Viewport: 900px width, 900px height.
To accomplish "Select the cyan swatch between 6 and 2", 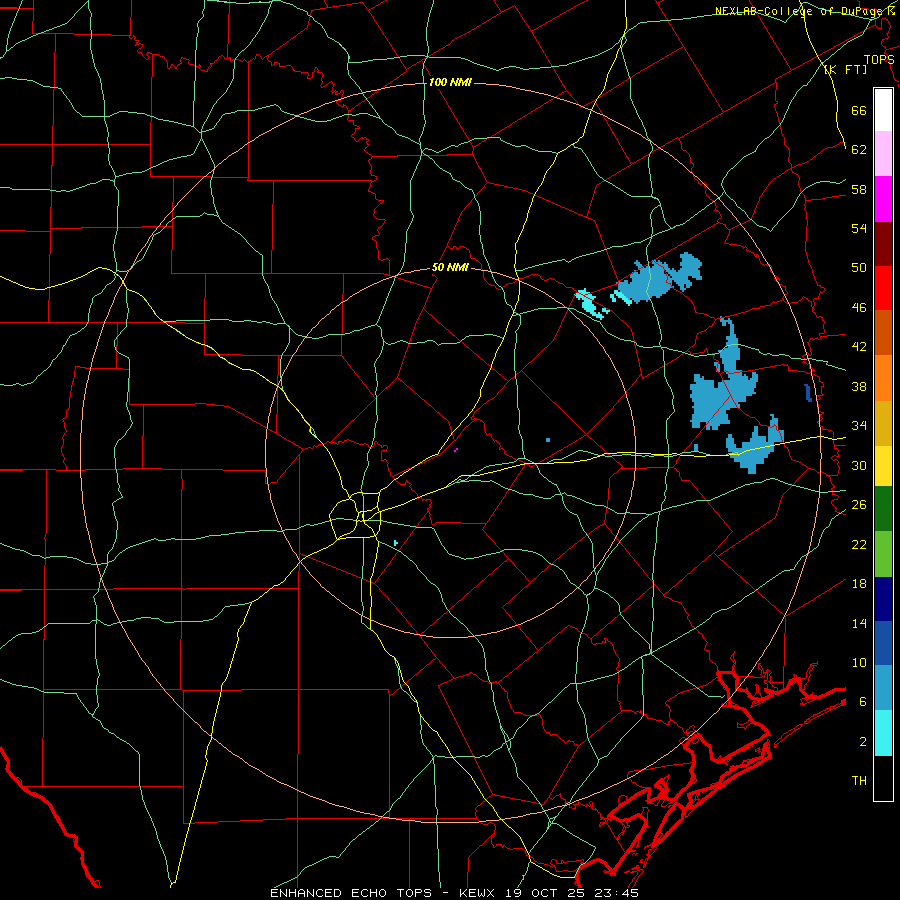I will point(883,733).
